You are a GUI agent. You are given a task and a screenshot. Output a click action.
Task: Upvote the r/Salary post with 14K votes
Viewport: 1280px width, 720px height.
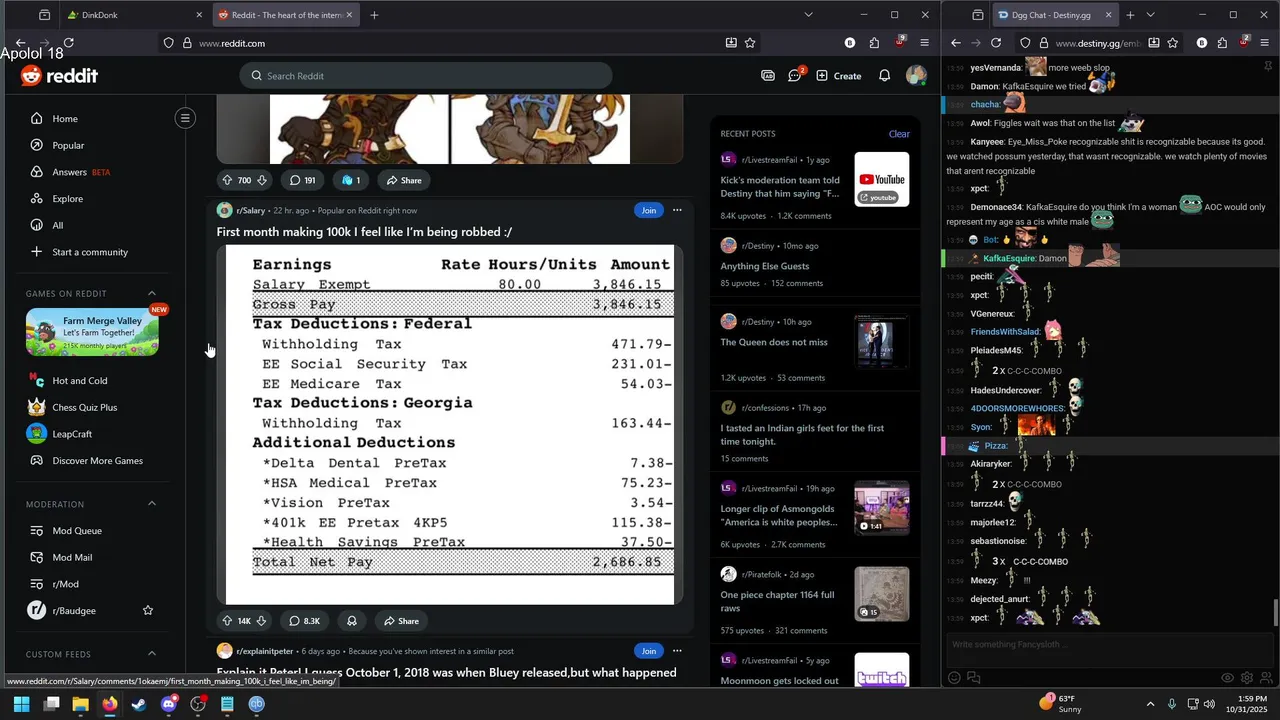[x=227, y=621]
